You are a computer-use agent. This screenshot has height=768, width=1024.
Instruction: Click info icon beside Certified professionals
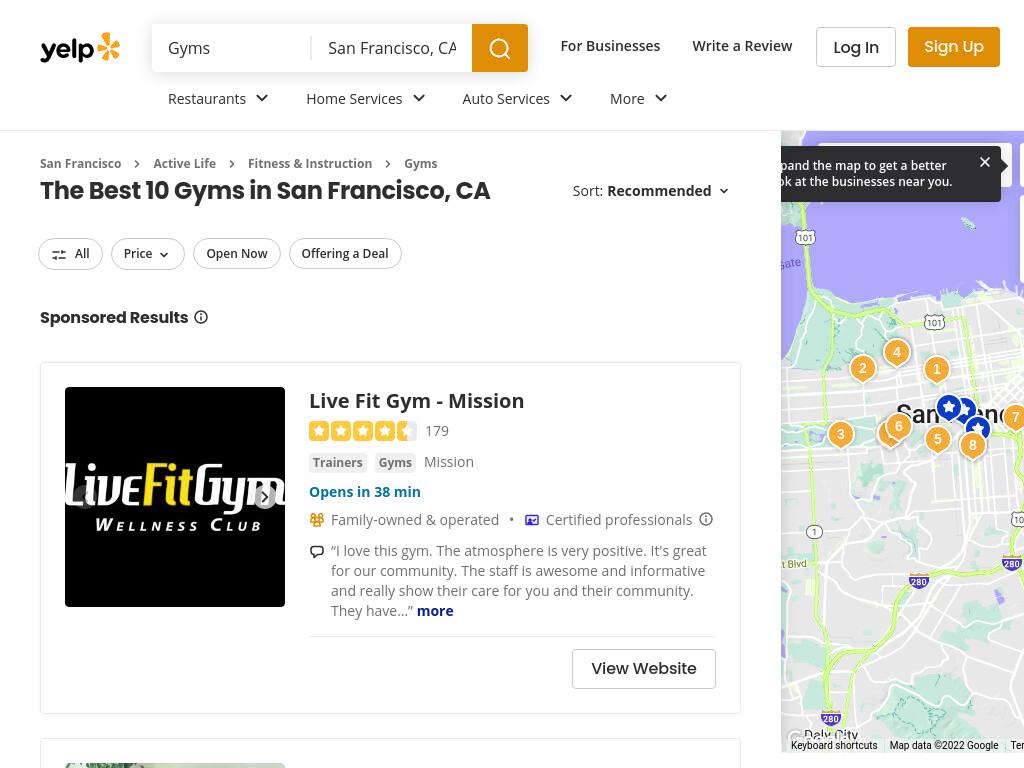pyautogui.click(x=706, y=519)
